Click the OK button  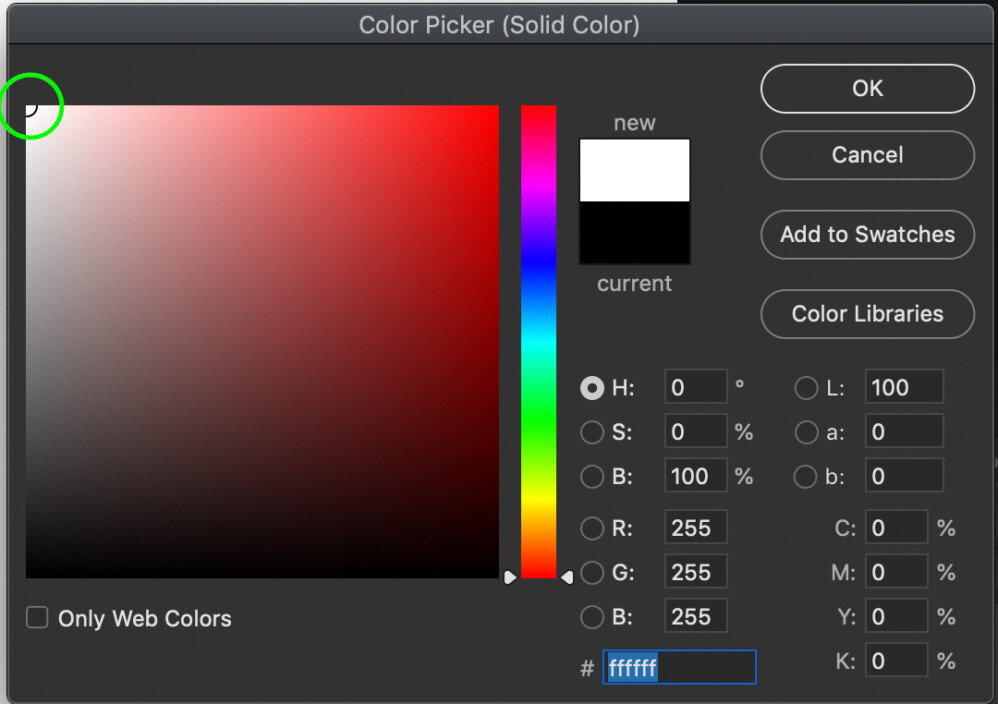tap(866, 88)
